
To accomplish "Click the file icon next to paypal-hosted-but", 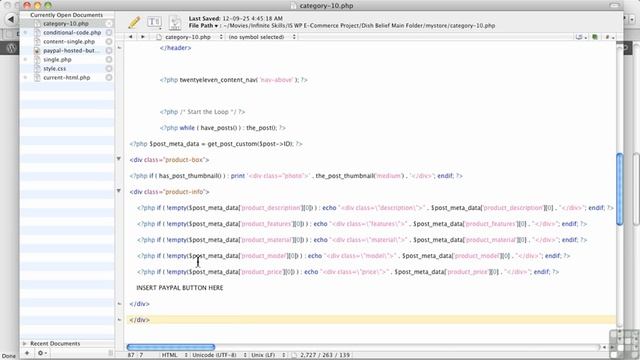I will click(x=37, y=51).
